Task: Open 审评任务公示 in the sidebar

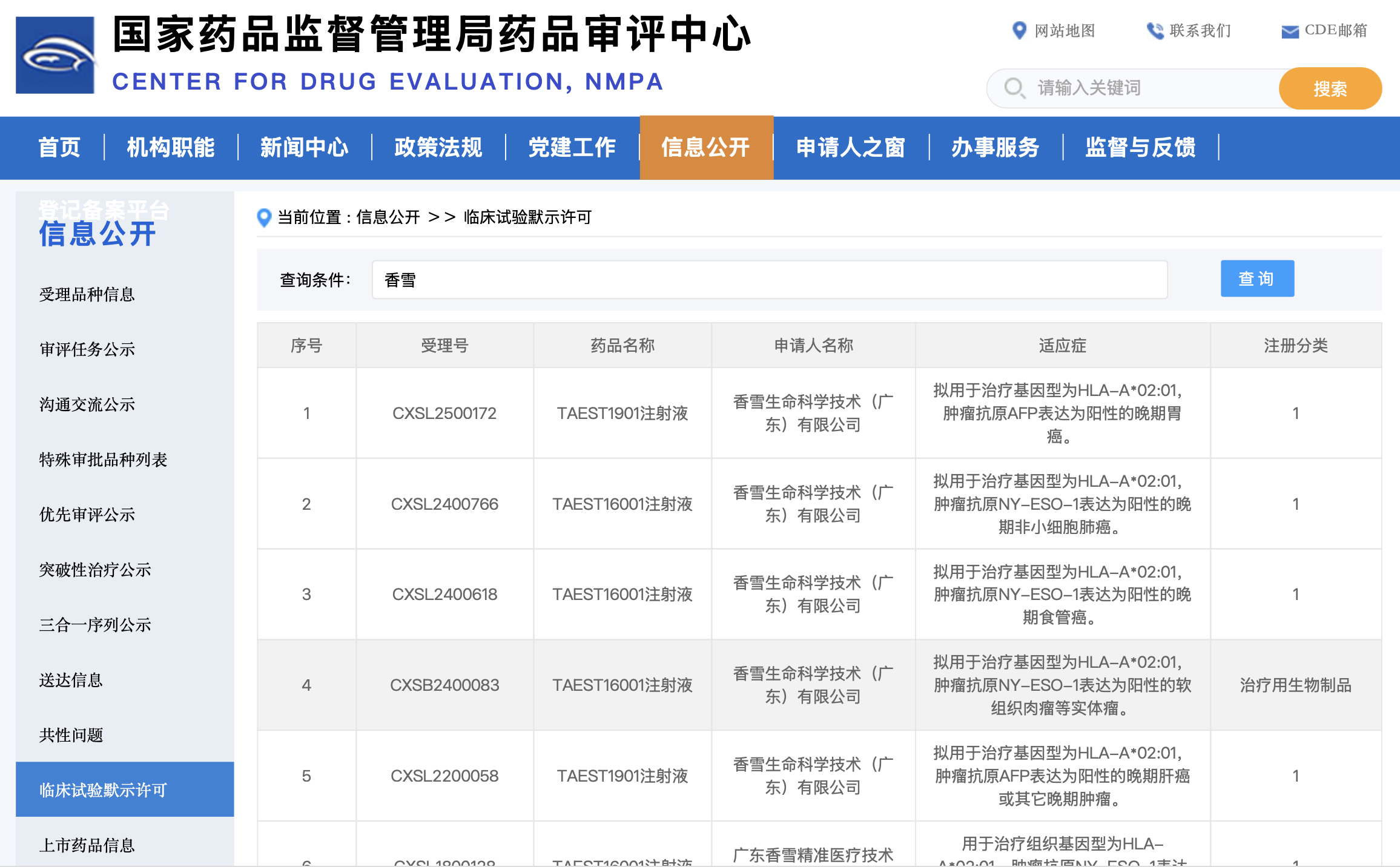Action: point(87,349)
